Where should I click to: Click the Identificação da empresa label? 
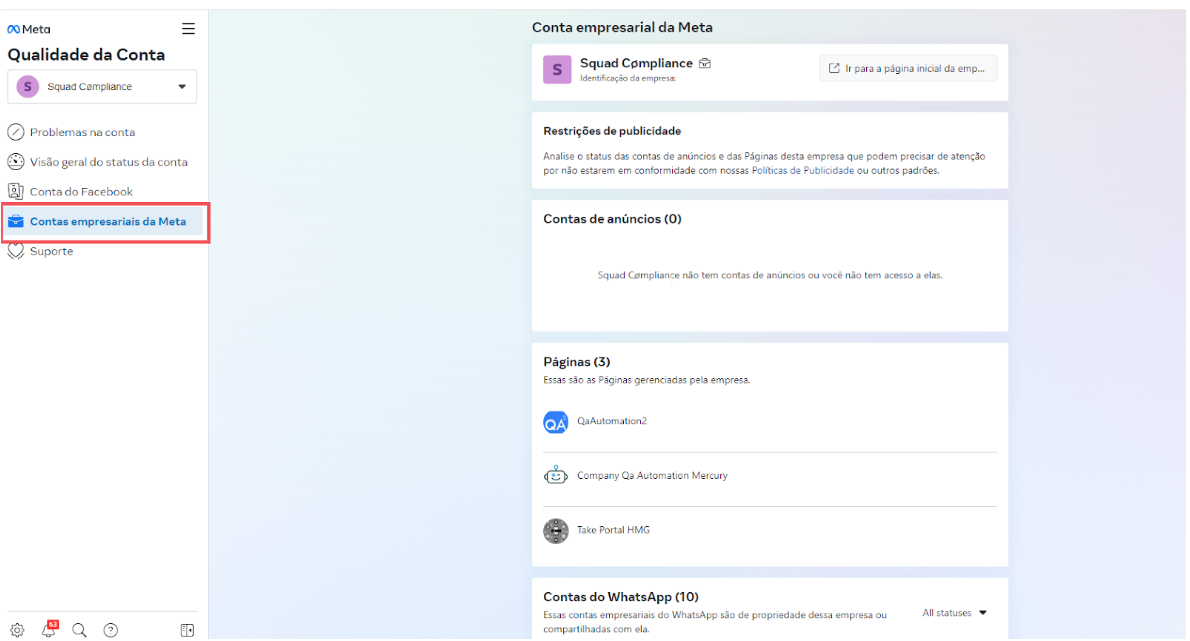coord(628,78)
